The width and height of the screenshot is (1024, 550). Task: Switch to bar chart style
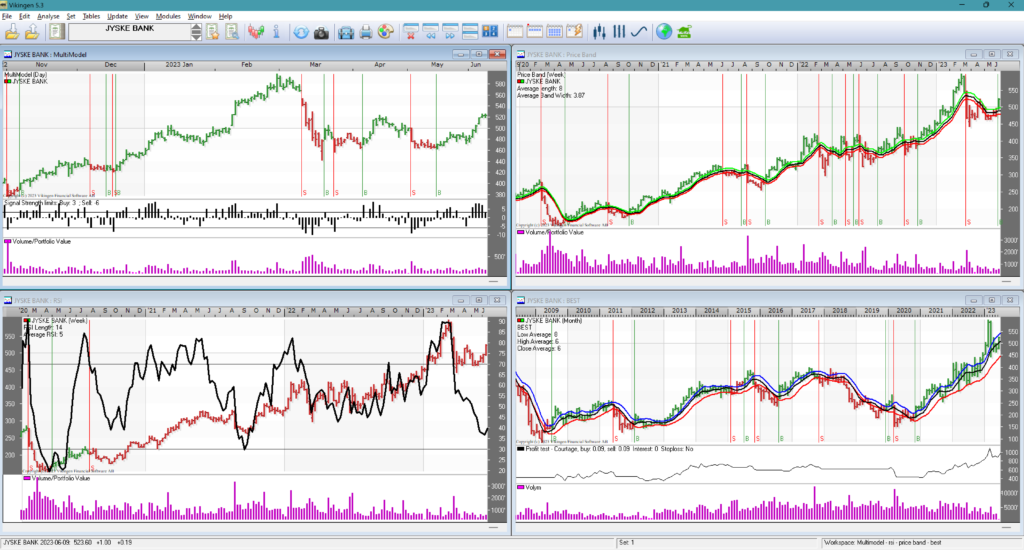[619, 31]
